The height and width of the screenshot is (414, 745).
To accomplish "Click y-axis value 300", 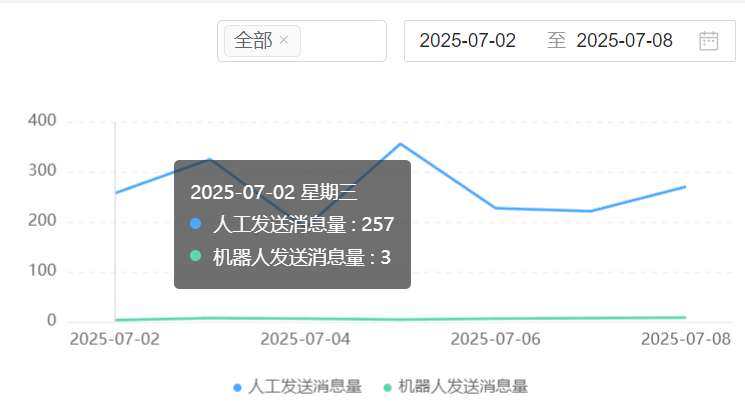I will tap(42, 171).
